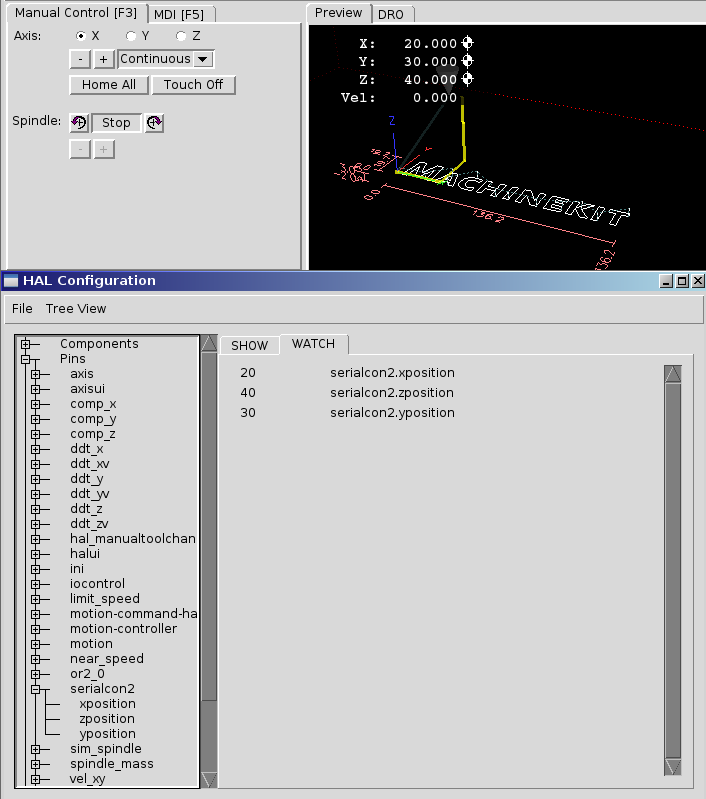Viewport: 706px width, 799px height.
Task: Click tree scrollbar down arrow
Action: [x=209, y=780]
